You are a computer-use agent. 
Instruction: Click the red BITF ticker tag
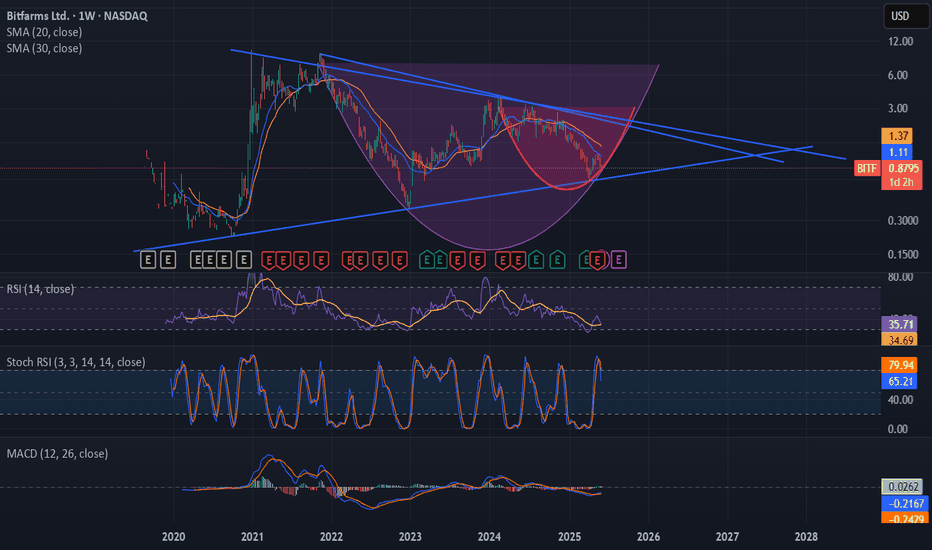click(x=867, y=168)
